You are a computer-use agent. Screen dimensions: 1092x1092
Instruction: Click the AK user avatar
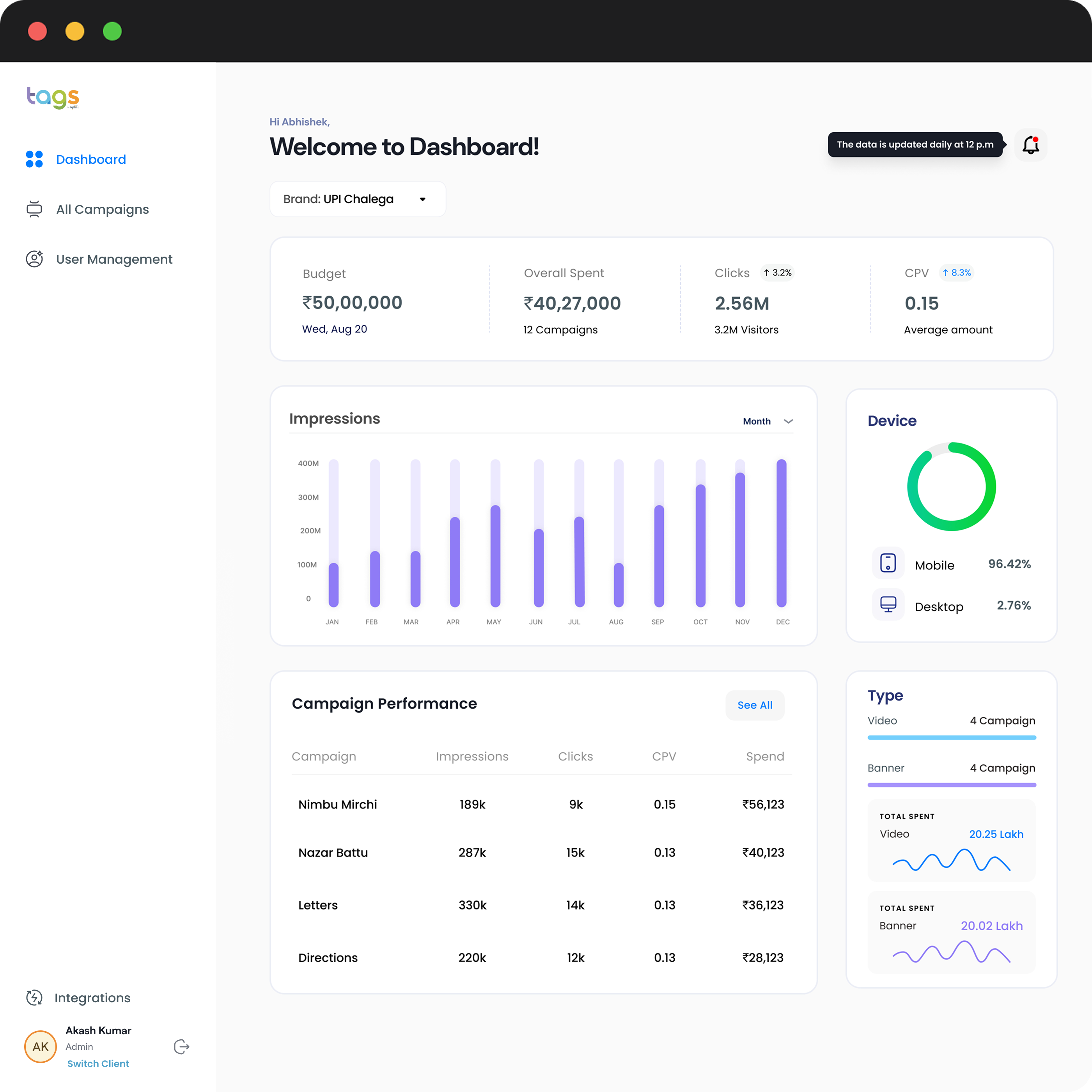pyautogui.click(x=41, y=1047)
